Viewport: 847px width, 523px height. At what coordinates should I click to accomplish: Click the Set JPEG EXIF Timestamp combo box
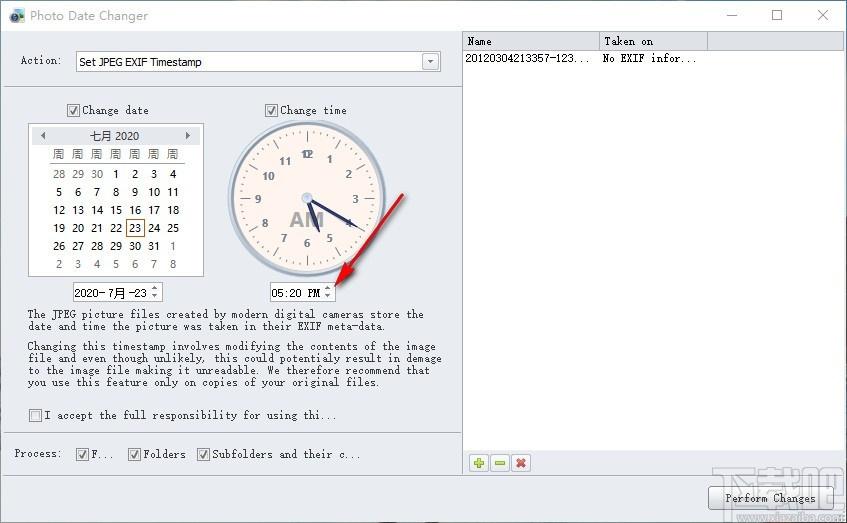[x=258, y=62]
